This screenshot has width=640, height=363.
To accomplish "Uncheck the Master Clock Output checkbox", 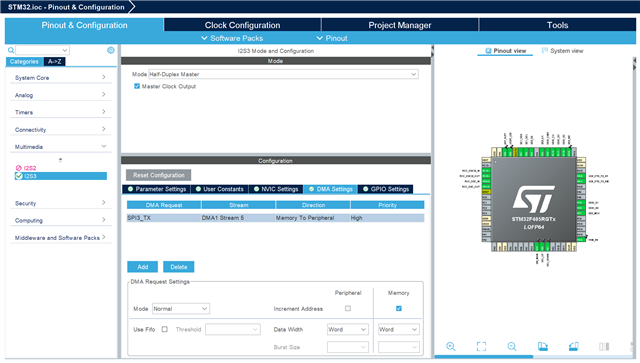I will (137, 86).
